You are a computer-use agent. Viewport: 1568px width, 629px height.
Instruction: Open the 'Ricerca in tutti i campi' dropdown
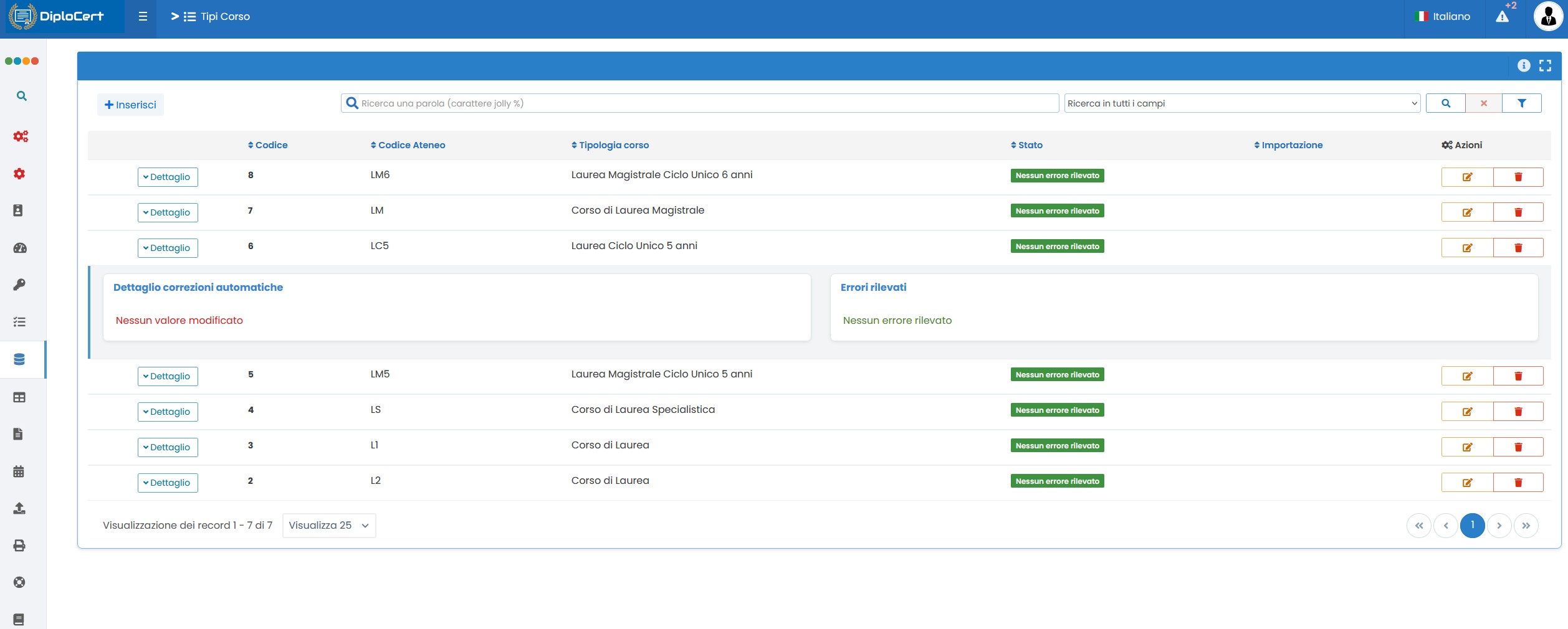coord(1241,103)
